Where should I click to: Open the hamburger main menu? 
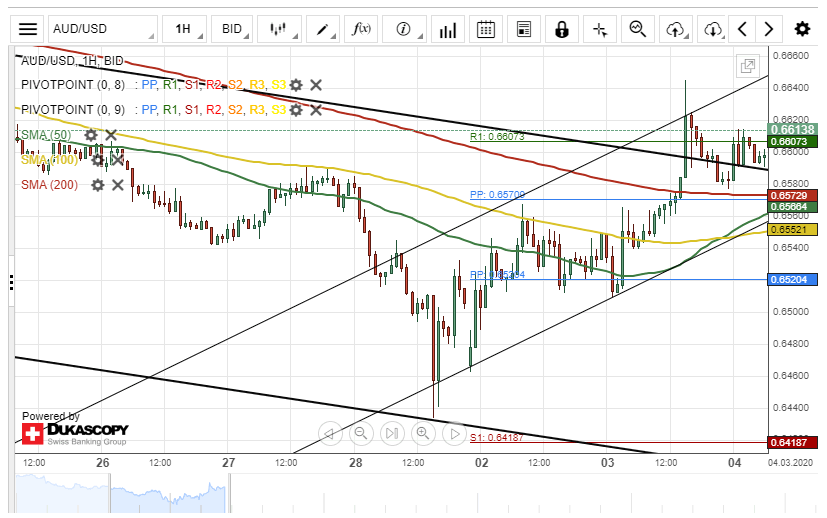(28, 29)
